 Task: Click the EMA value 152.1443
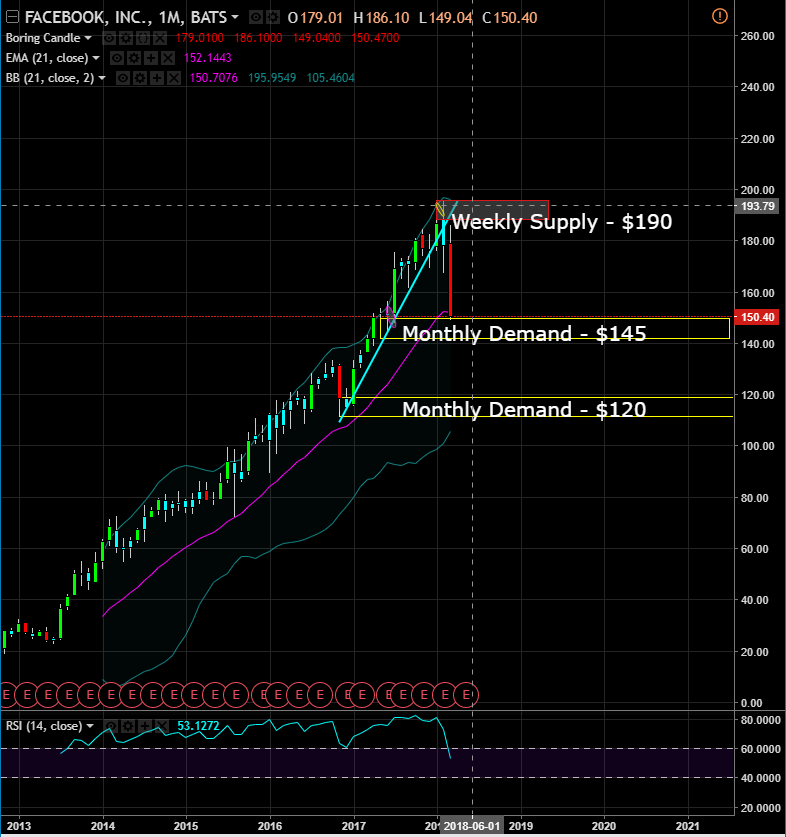(208, 58)
